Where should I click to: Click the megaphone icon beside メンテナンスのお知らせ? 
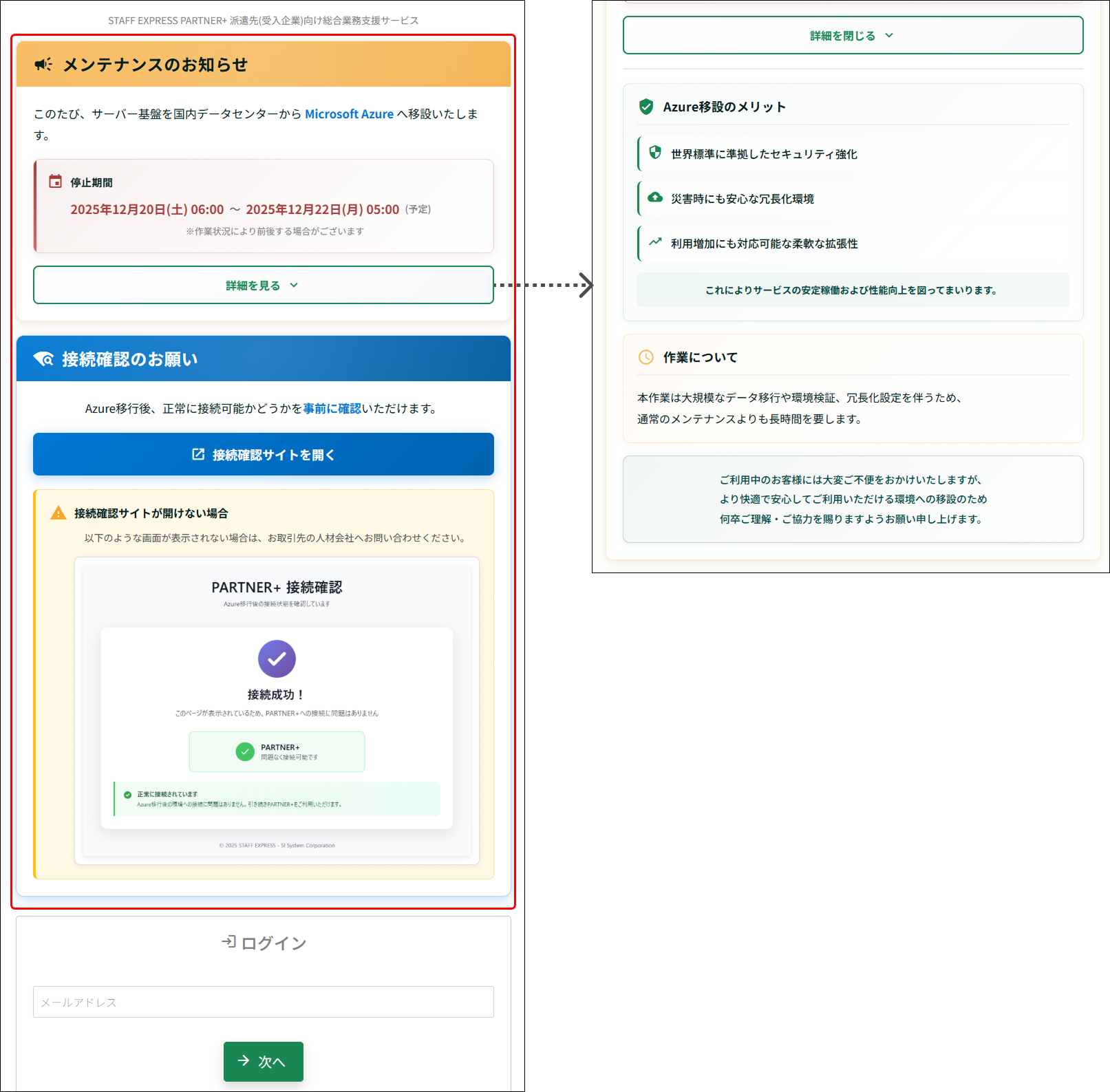[43, 65]
